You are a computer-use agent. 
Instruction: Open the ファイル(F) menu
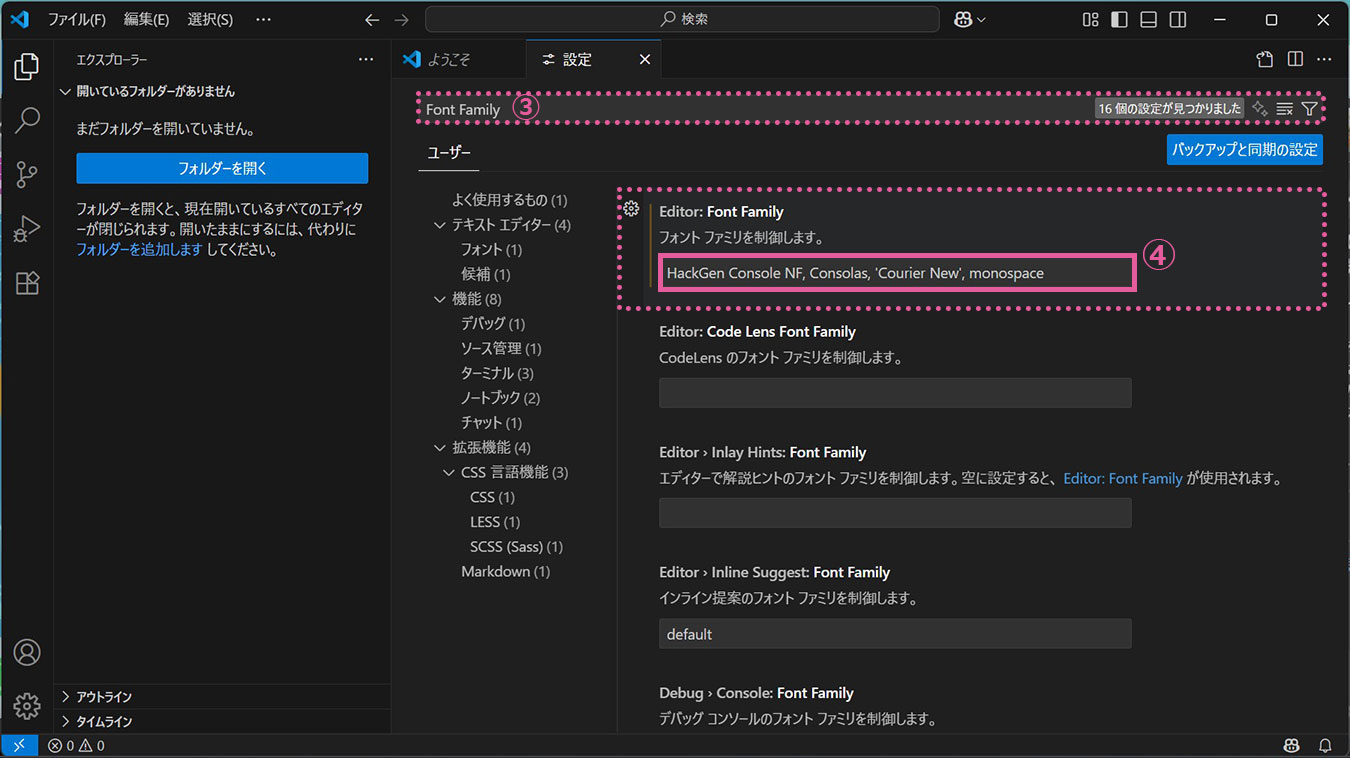click(77, 20)
